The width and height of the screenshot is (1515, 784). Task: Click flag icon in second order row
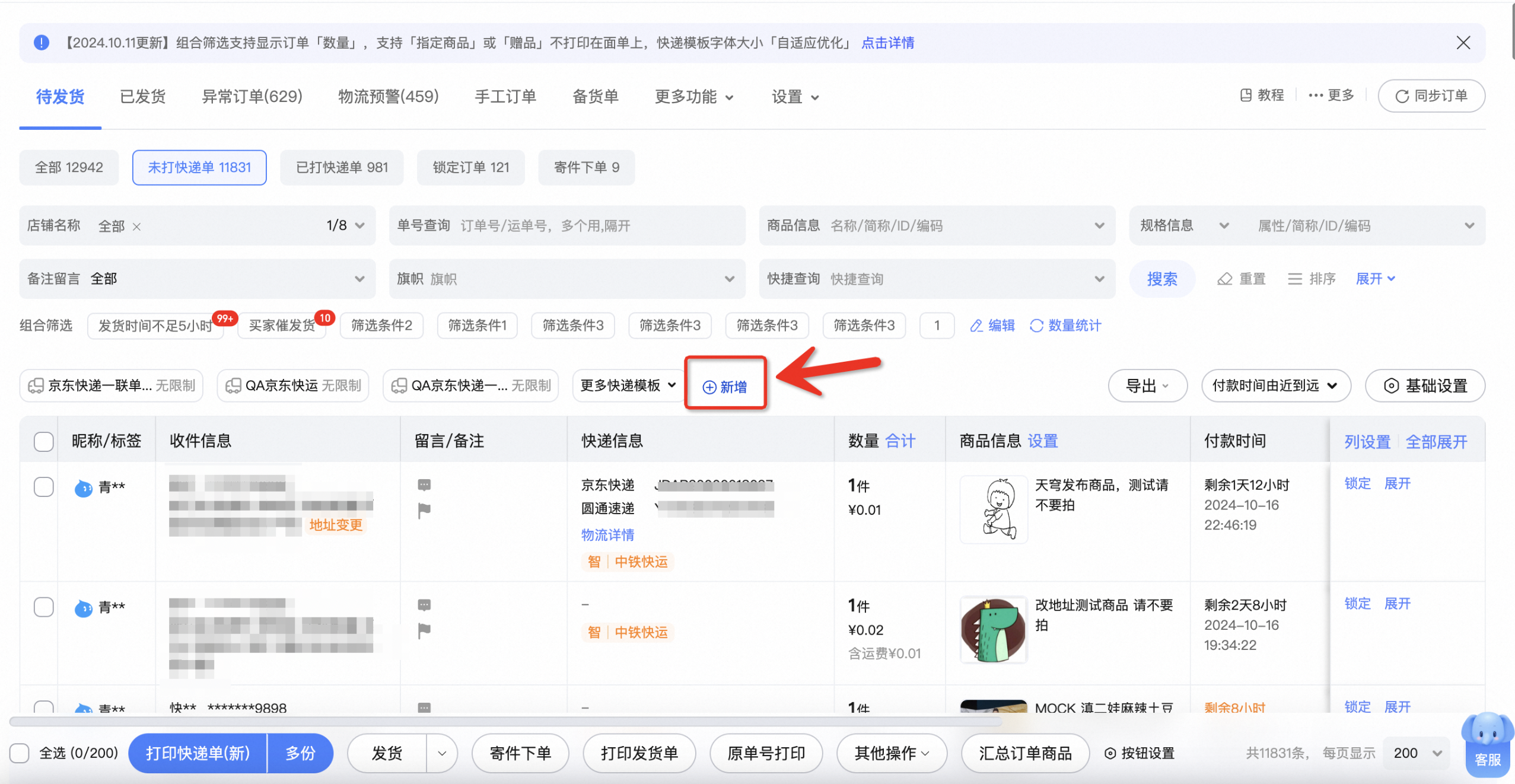[x=424, y=630]
